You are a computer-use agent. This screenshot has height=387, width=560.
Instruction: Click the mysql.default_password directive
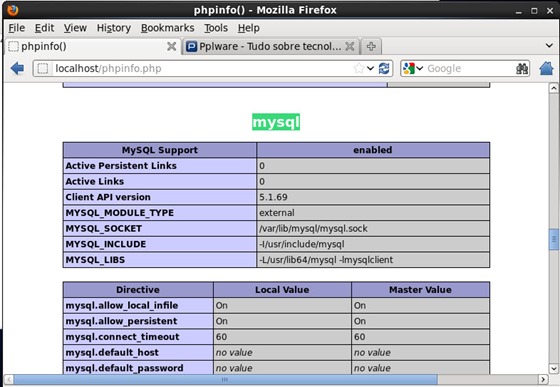[124, 368]
